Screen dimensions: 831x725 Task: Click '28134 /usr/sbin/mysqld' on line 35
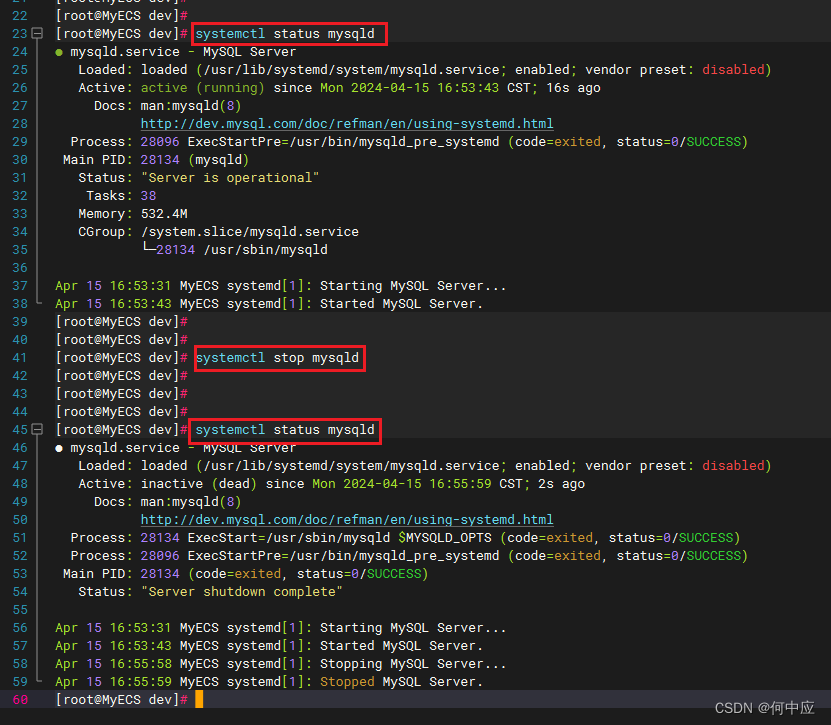(242, 250)
